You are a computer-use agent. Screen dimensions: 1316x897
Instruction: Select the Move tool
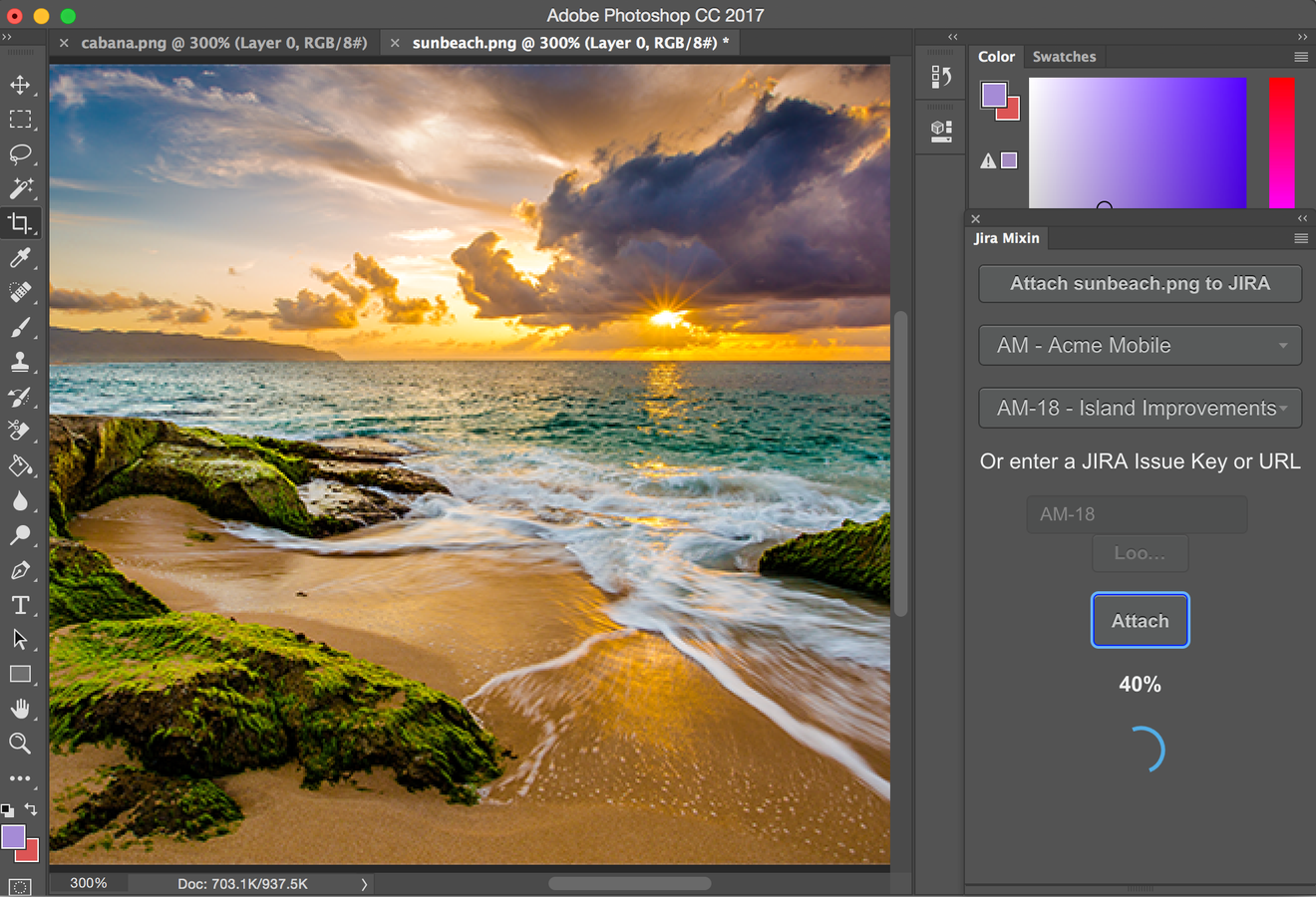pos(20,85)
